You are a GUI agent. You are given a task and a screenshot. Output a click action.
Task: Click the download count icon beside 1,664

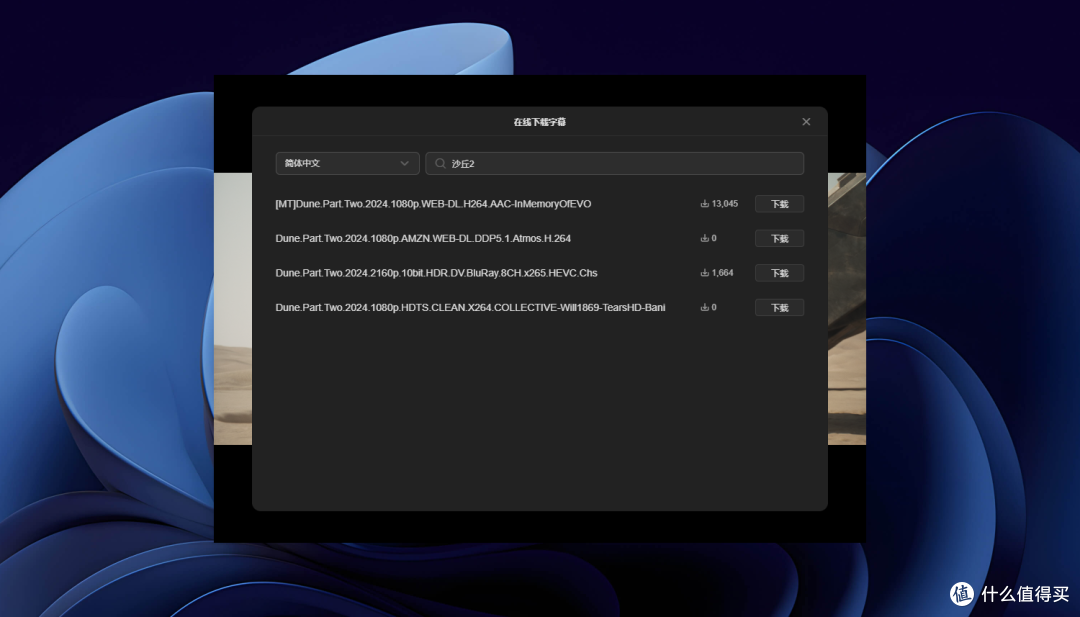705,273
